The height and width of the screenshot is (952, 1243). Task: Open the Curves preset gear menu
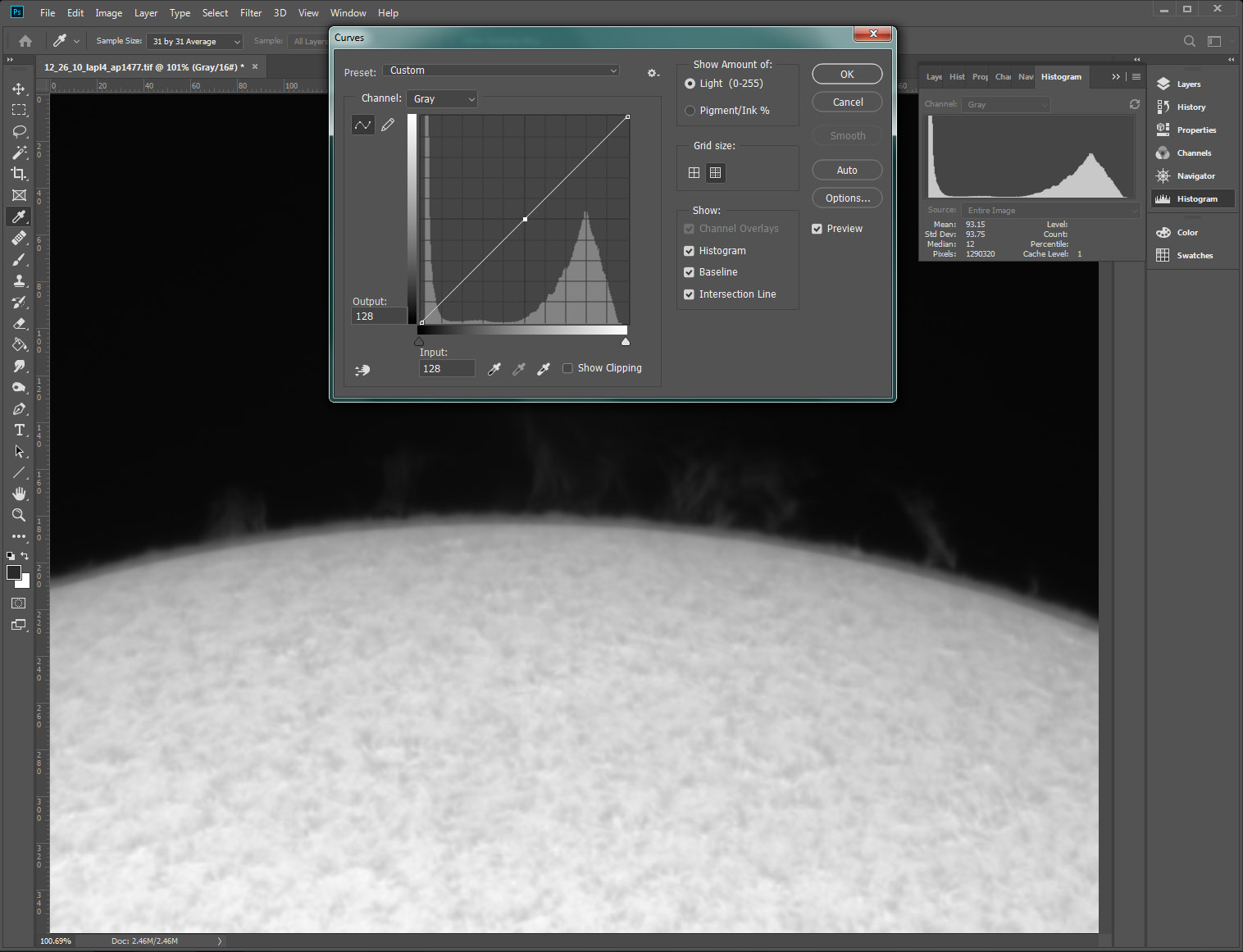(x=653, y=73)
